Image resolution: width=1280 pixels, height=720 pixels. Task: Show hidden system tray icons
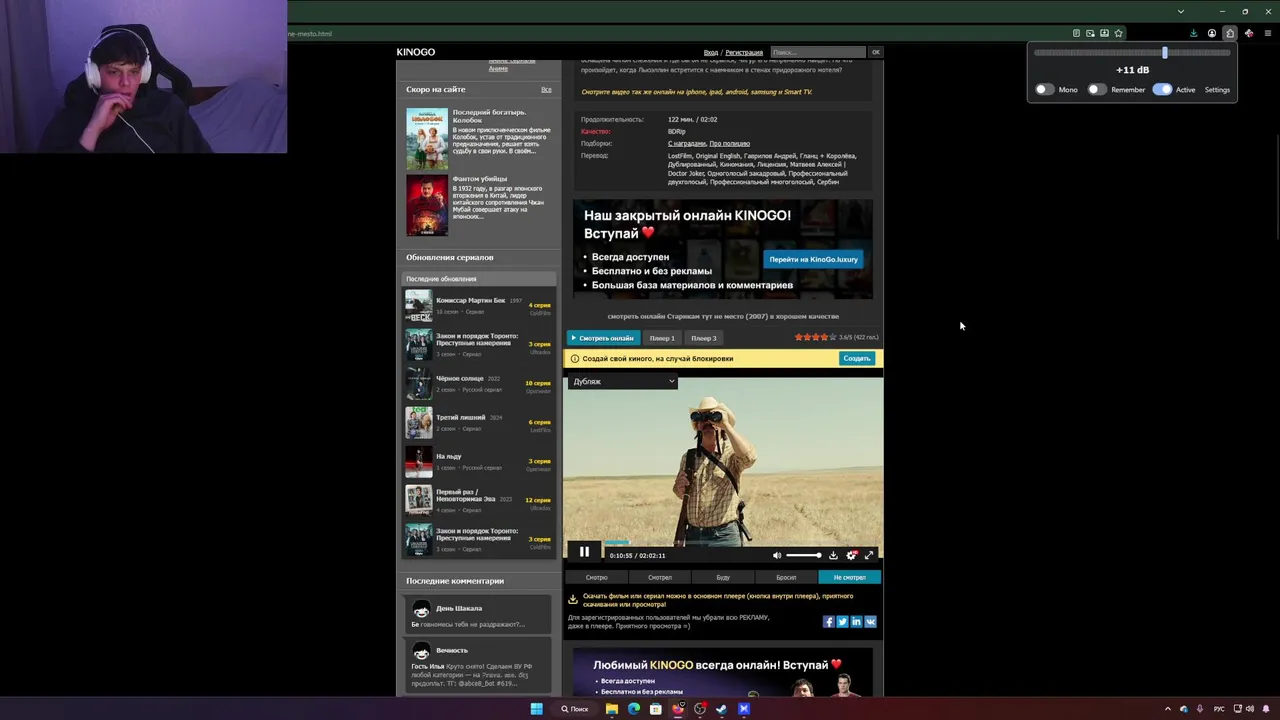1167,709
